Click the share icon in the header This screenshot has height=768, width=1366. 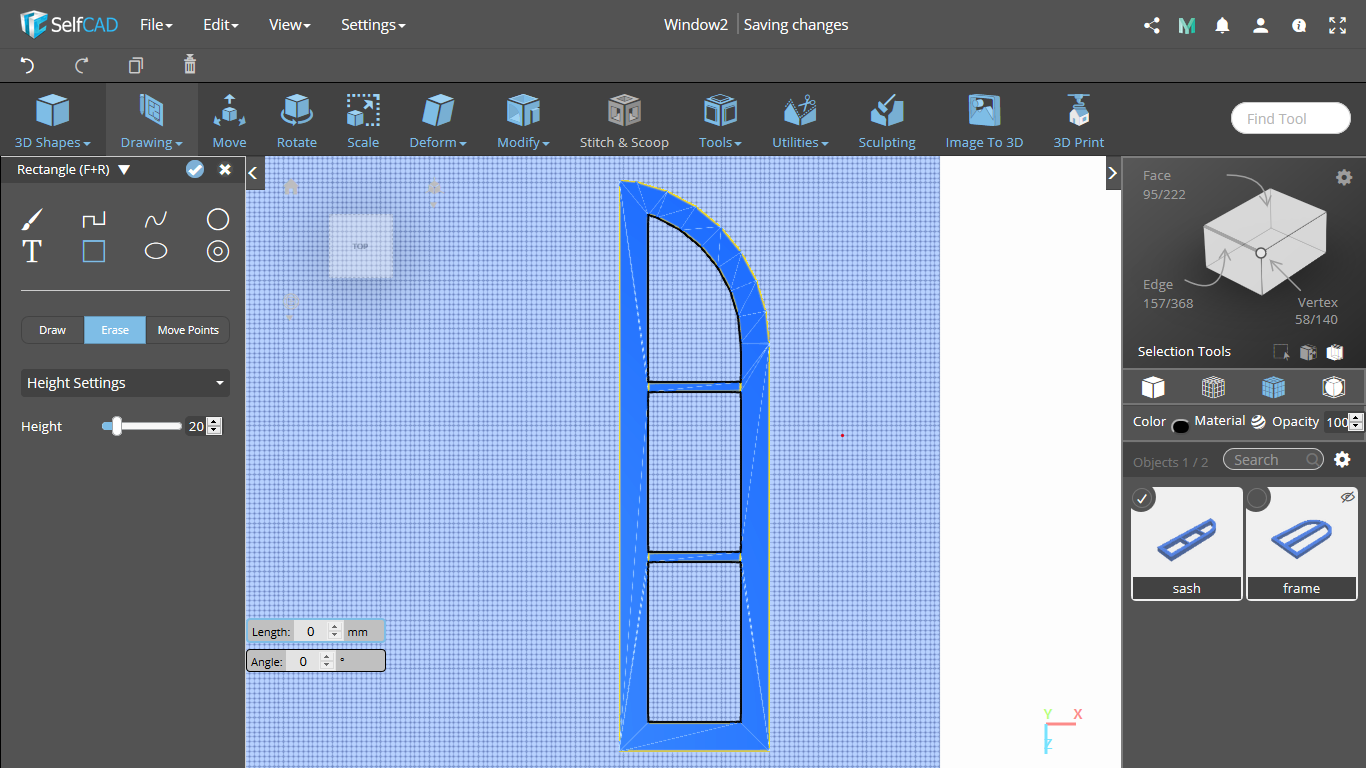tap(1152, 26)
